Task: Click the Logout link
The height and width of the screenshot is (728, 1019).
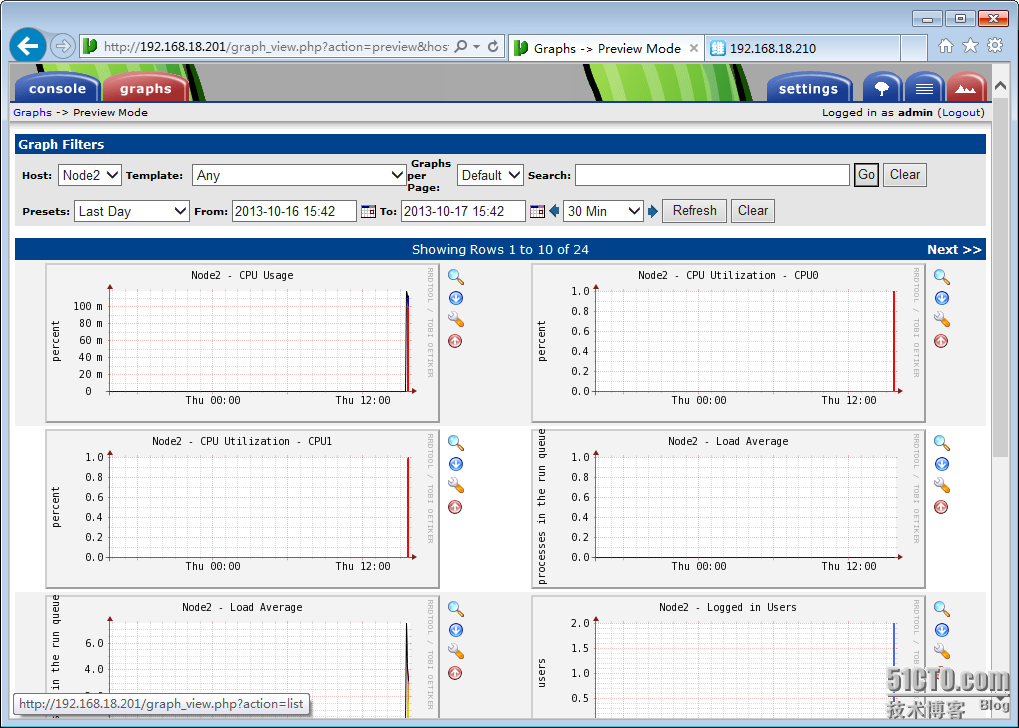Action: tap(961, 112)
